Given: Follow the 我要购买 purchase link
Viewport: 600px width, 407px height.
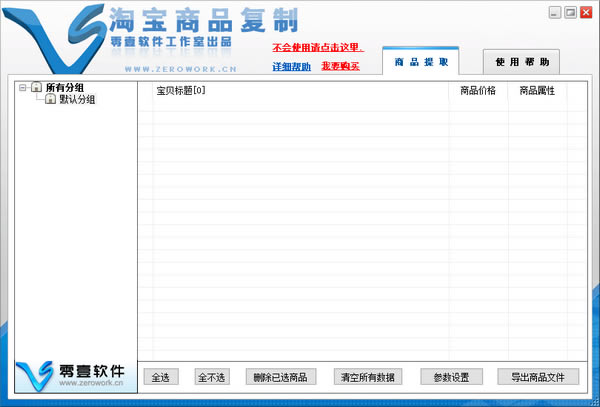Looking at the screenshot, I should click(339, 67).
